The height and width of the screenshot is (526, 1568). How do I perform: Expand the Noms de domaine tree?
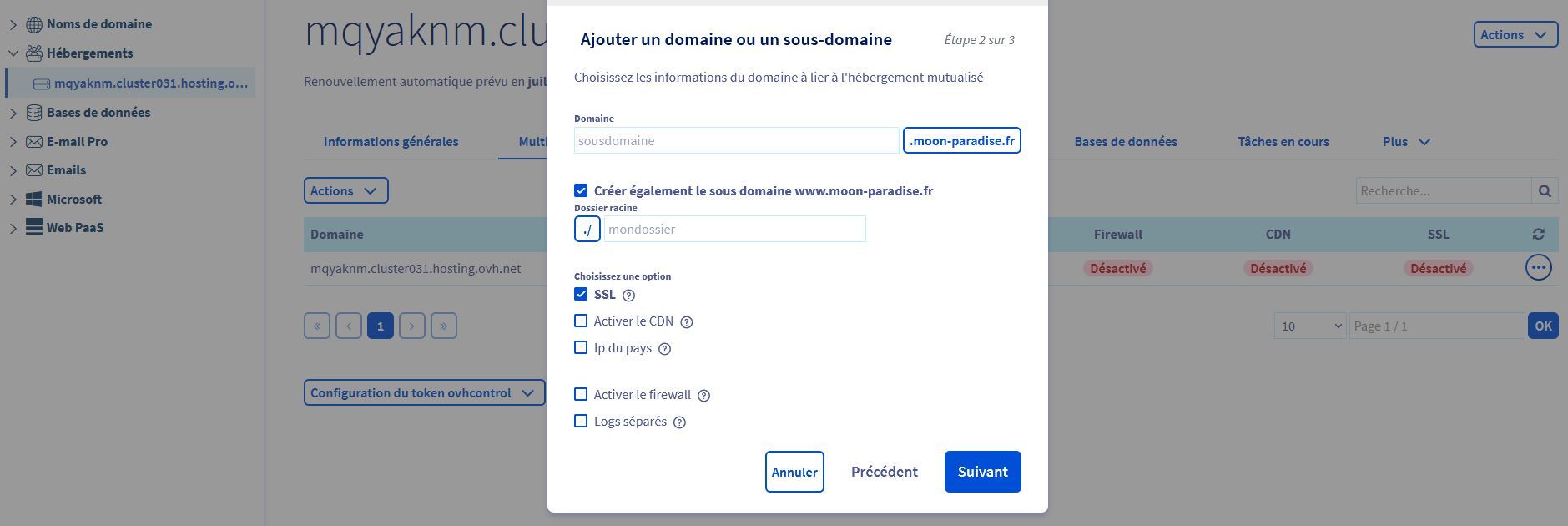[x=13, y=24]
